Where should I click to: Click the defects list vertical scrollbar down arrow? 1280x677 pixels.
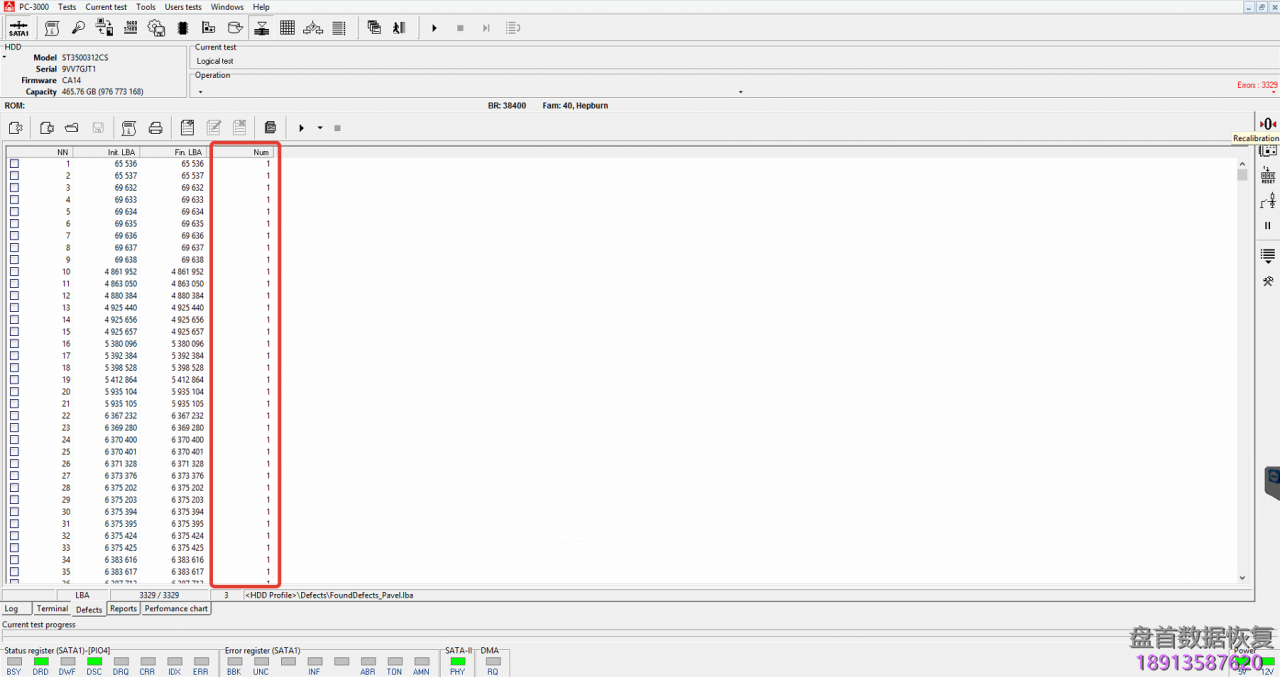(x=1242, y=577)
